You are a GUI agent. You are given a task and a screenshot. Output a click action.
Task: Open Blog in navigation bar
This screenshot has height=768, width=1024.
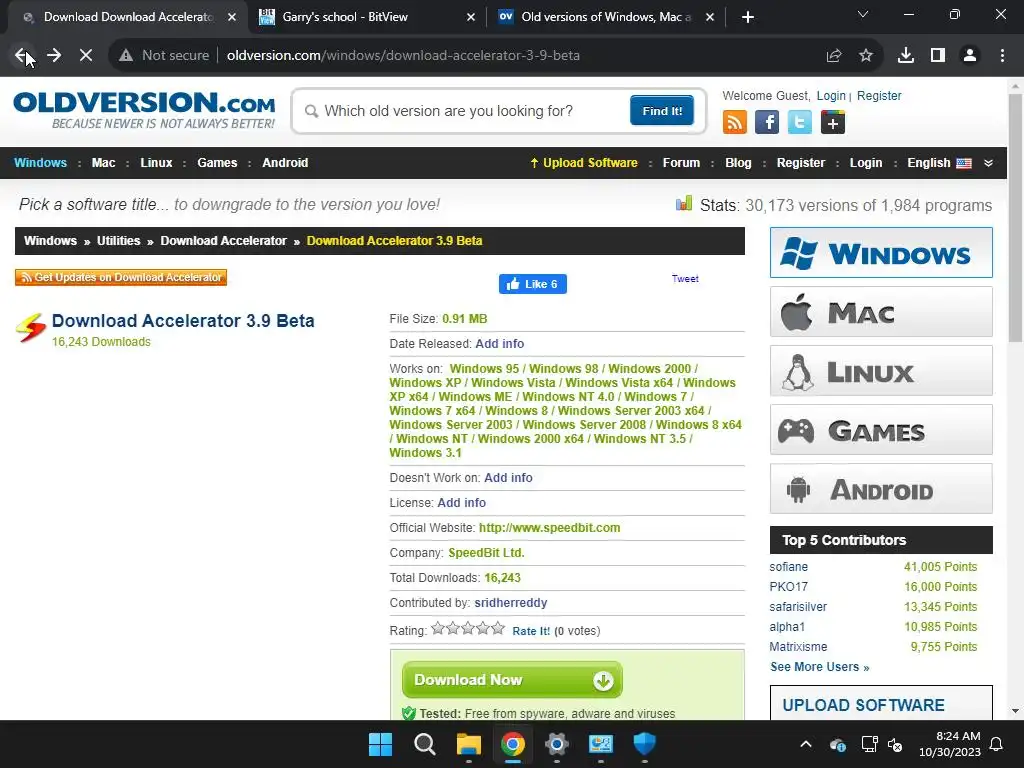pos(738,163)
